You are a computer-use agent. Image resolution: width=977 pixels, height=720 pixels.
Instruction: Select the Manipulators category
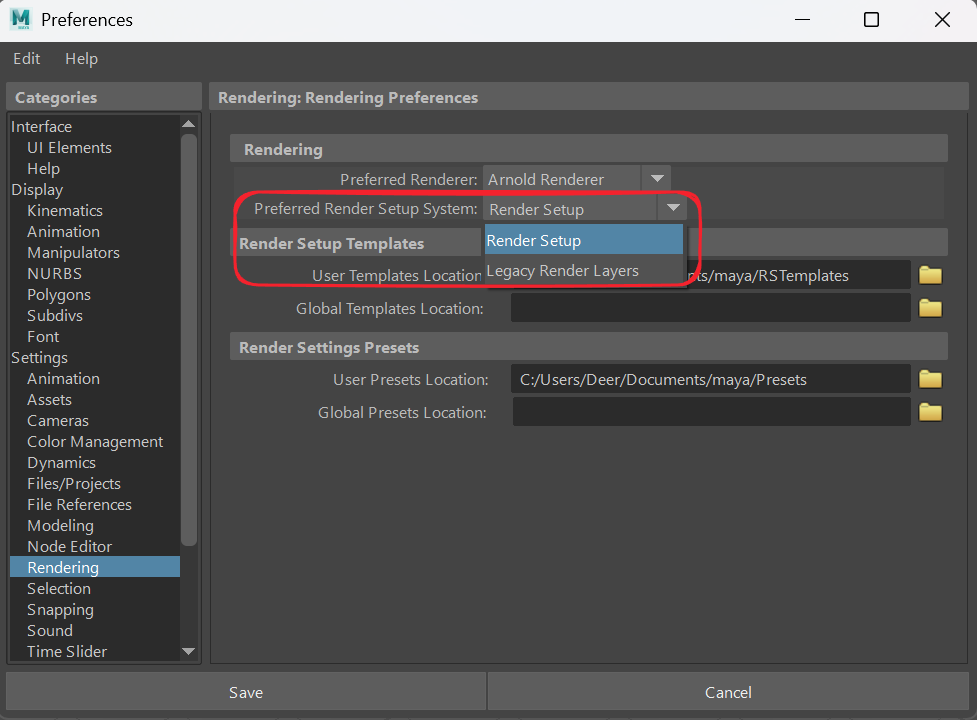click(73, 252)
